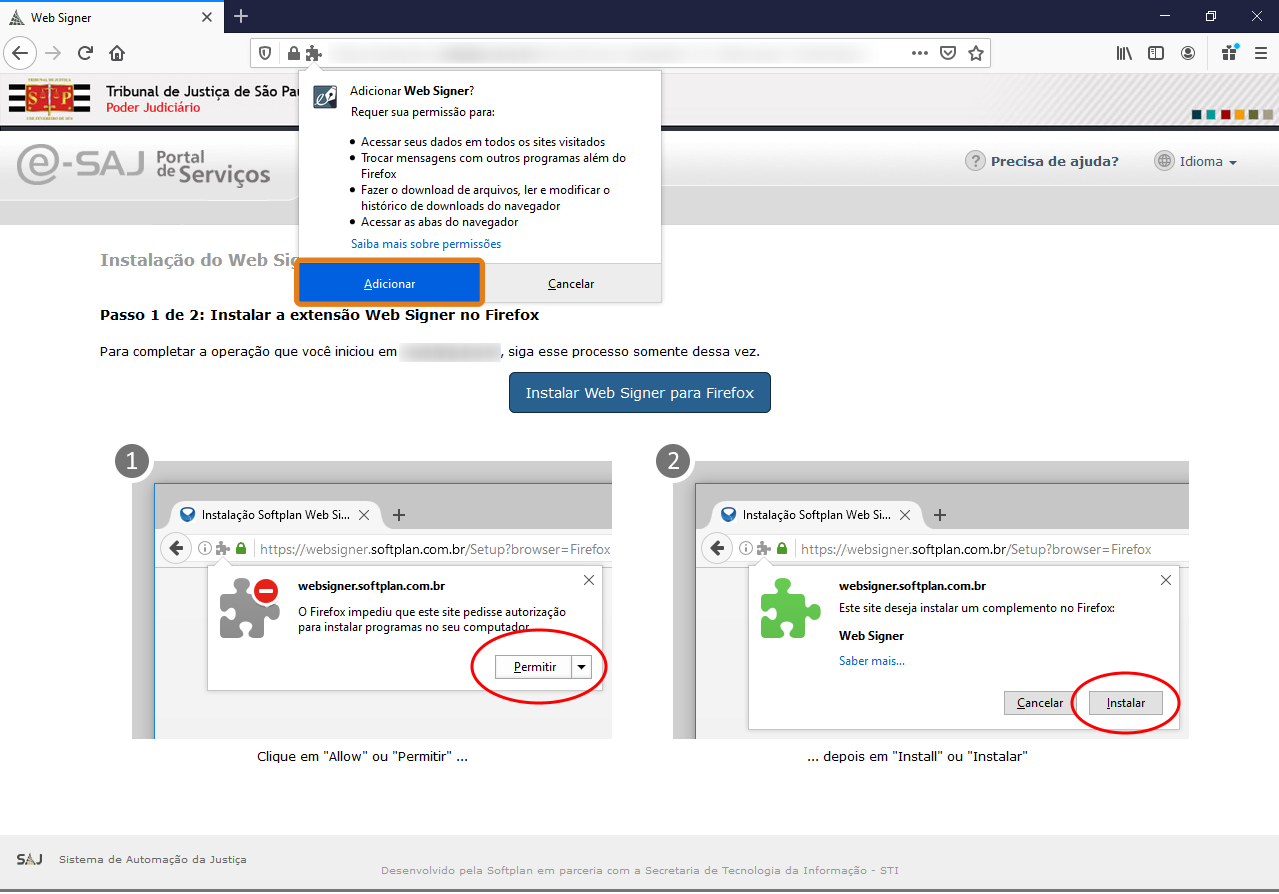Click the globe icon beside Idioma

[x=1164, y=161]
